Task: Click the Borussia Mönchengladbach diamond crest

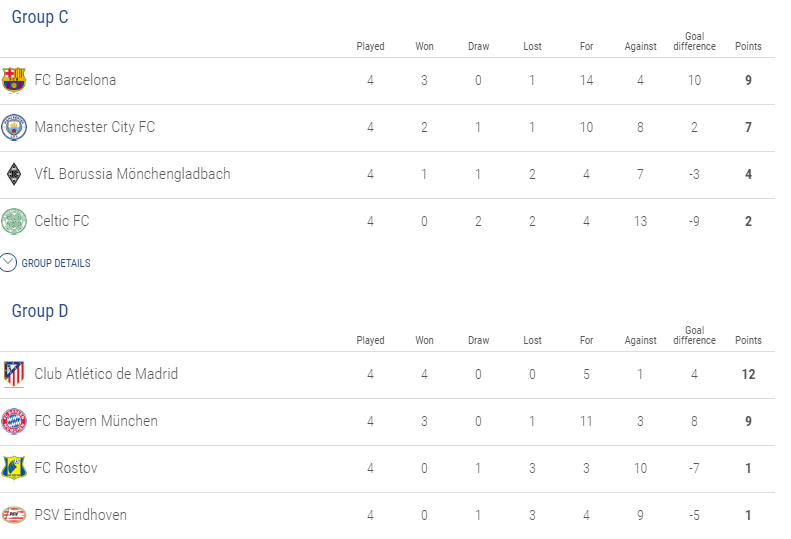Action: click(14, 174)
